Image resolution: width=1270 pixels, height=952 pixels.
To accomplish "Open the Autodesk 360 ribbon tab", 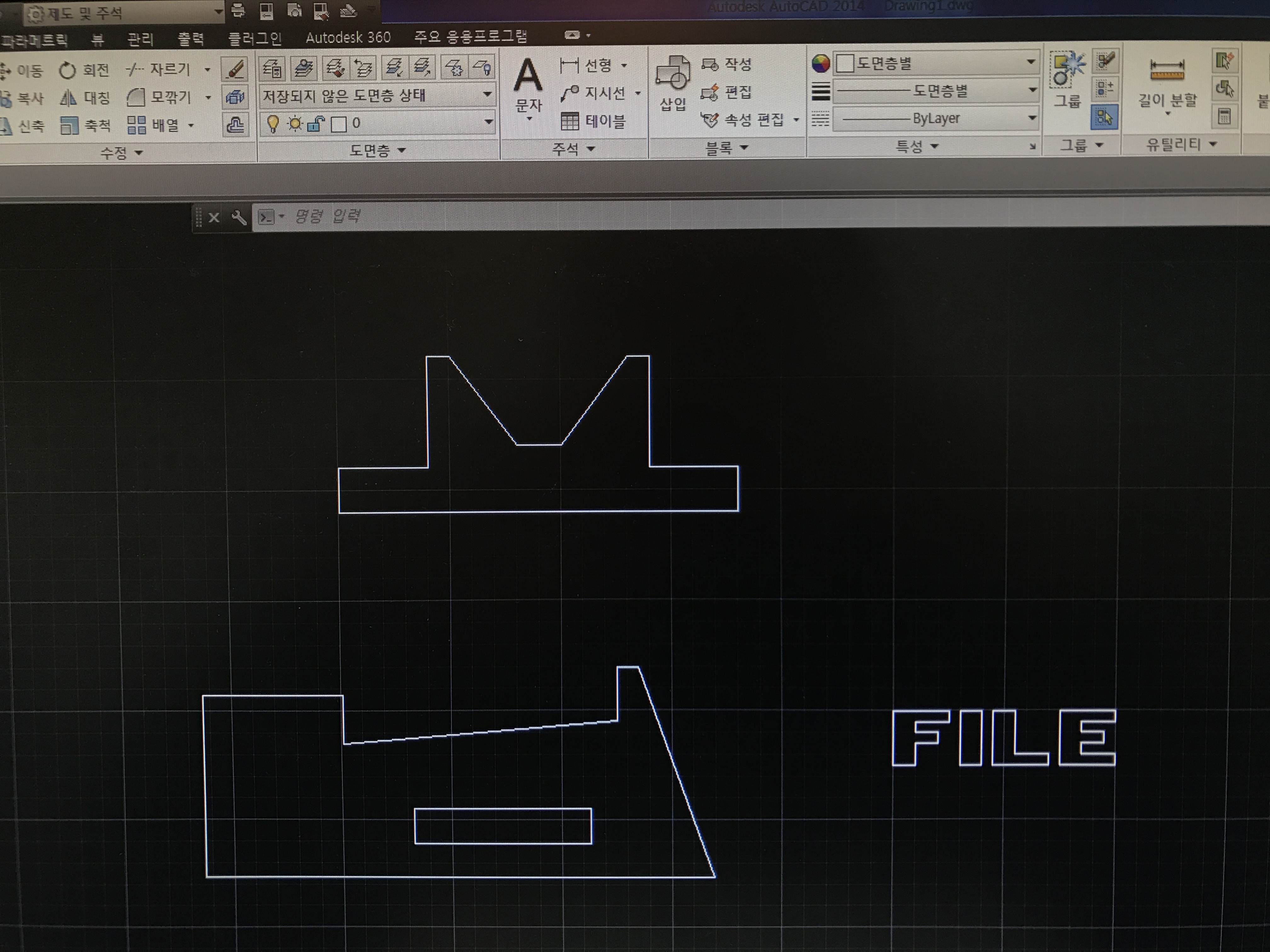I will 348,38.
